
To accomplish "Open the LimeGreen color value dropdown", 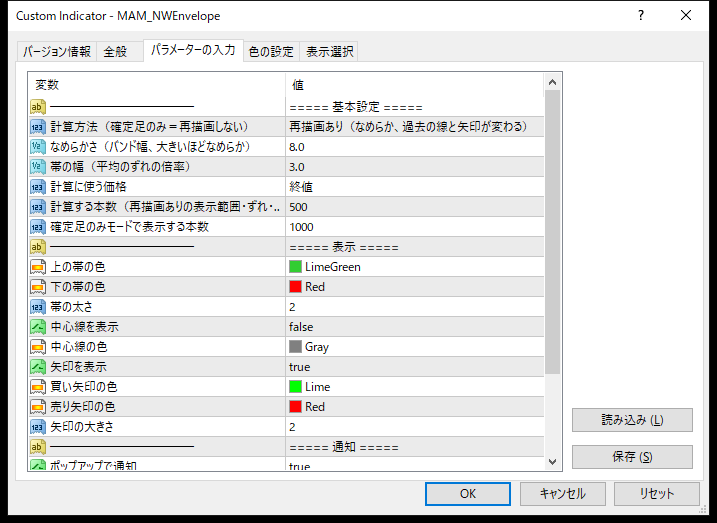I will [415, 267].
